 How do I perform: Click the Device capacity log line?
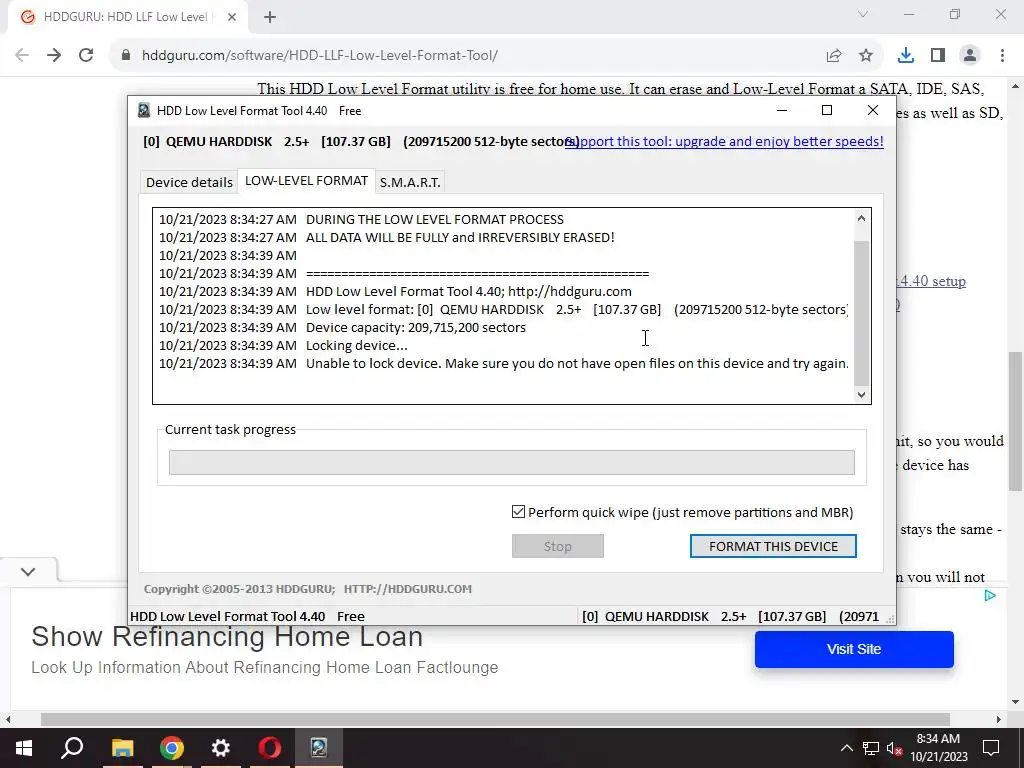point(342,327)
